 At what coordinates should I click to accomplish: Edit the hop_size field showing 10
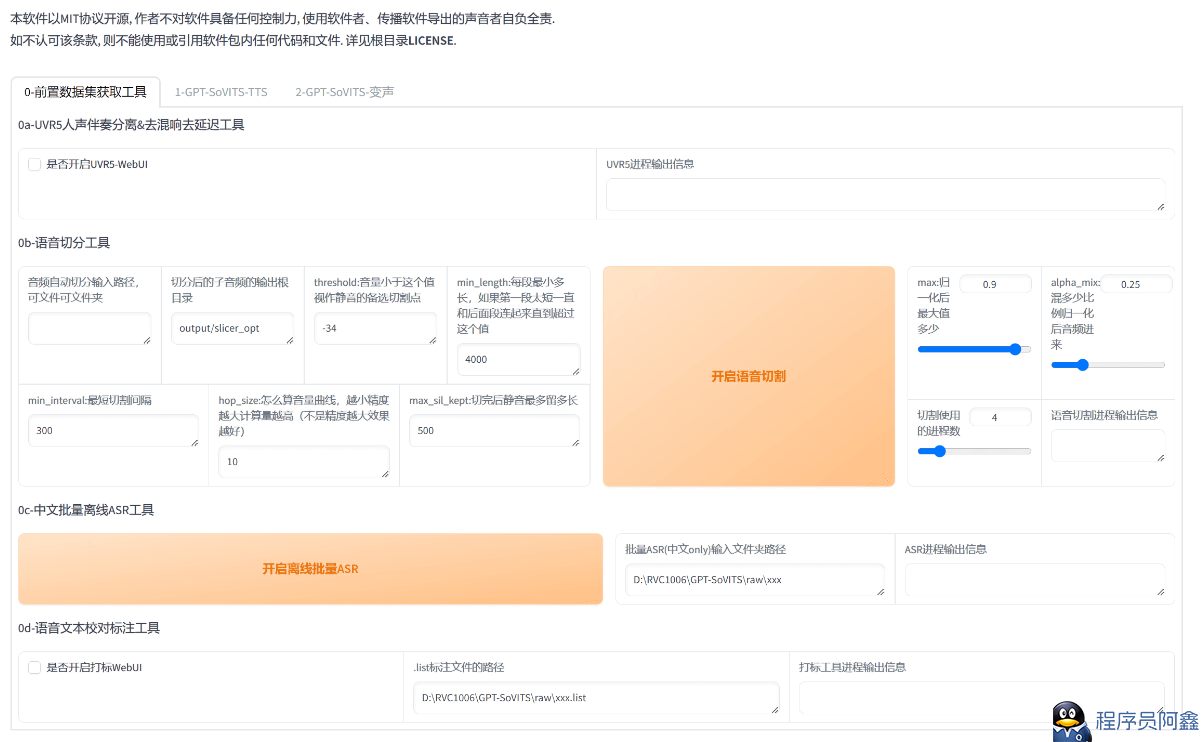(x=304, y=462)
